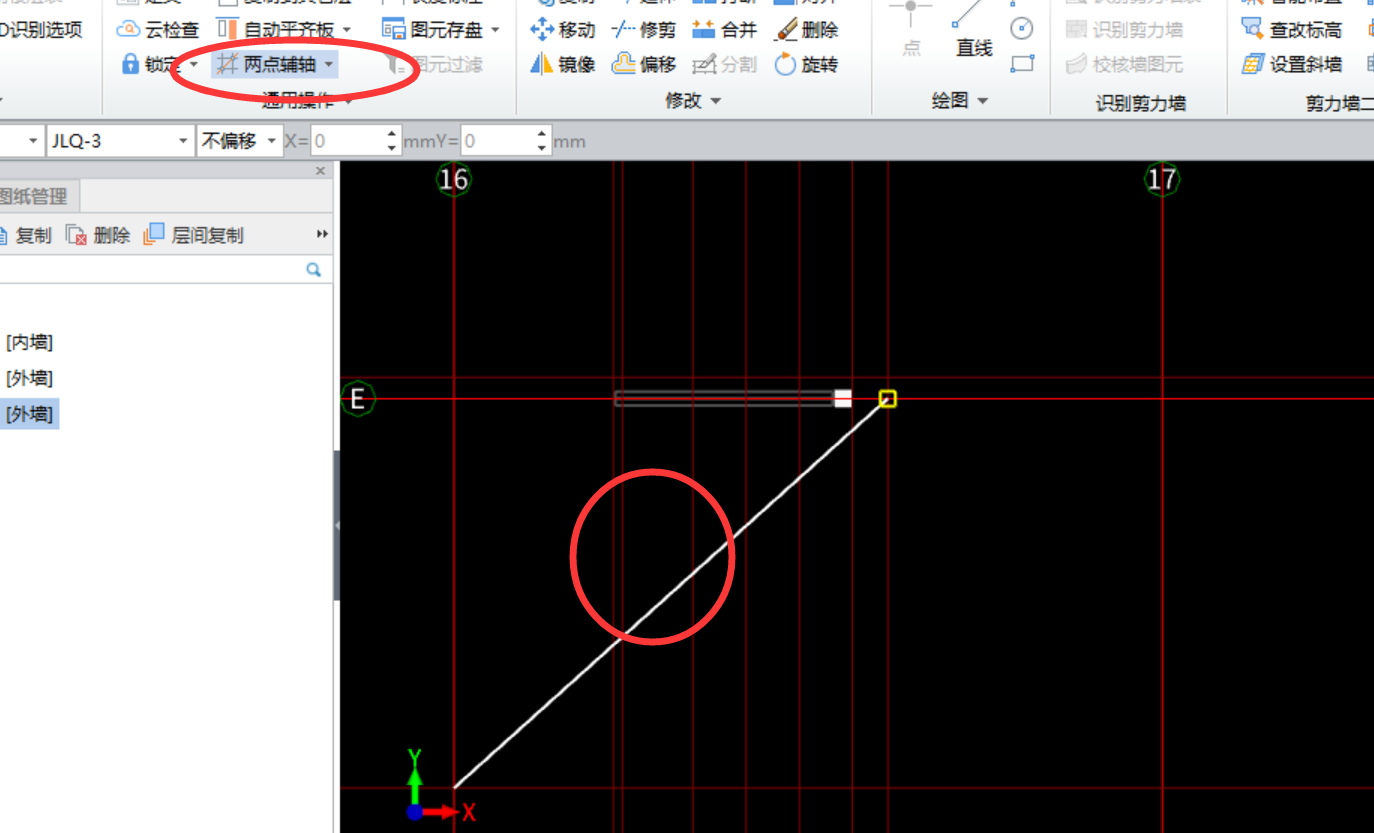Click the X offset input field

[347, 141]
